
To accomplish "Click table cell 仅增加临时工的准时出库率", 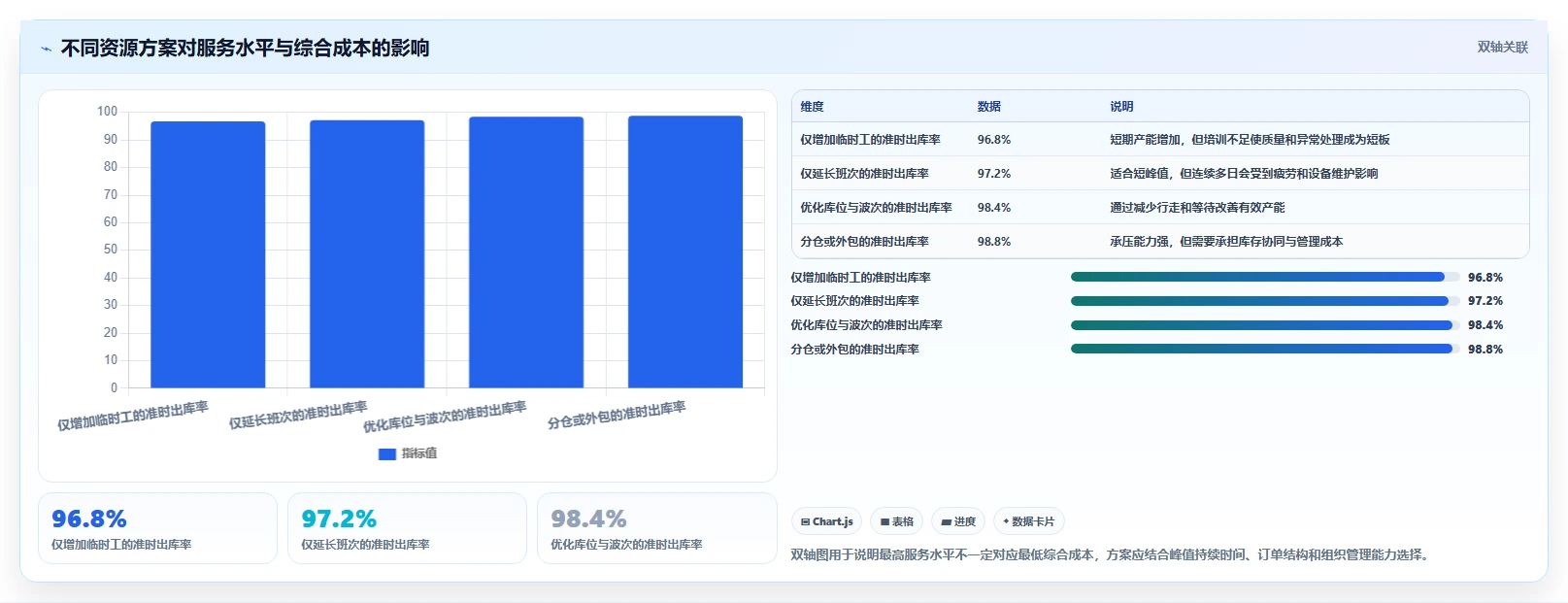I will 870,140.
